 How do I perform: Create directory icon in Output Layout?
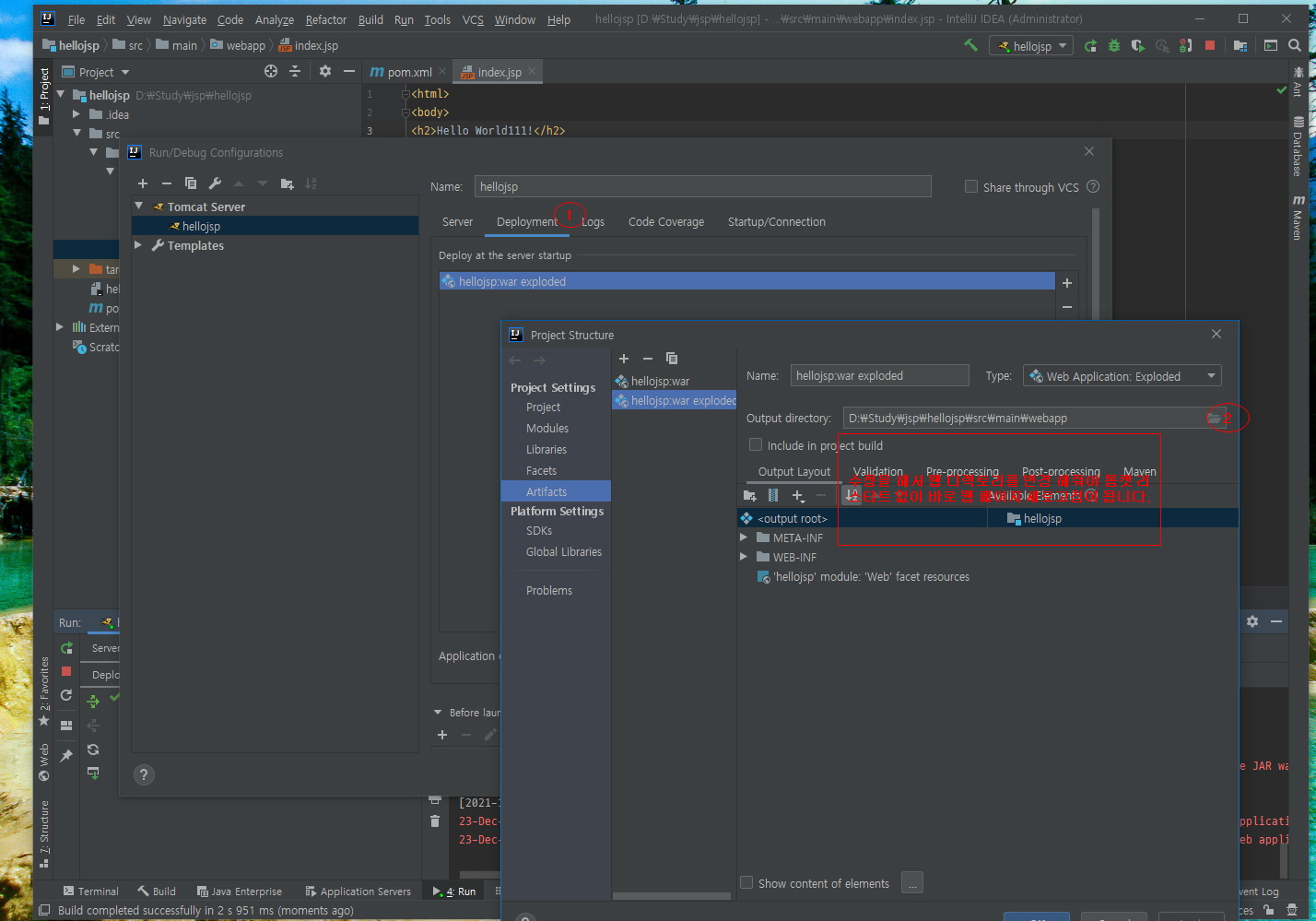point(750,496)
